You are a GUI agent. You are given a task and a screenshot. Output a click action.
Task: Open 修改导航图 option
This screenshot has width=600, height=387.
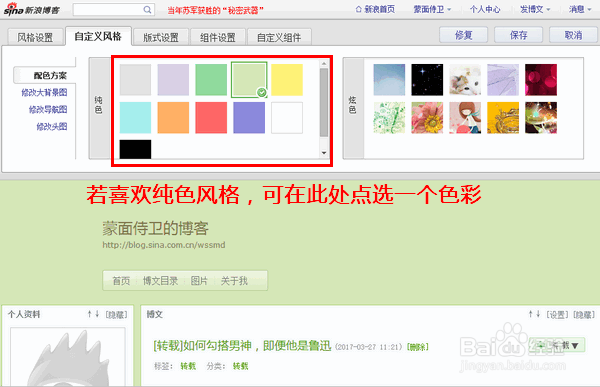48,110
